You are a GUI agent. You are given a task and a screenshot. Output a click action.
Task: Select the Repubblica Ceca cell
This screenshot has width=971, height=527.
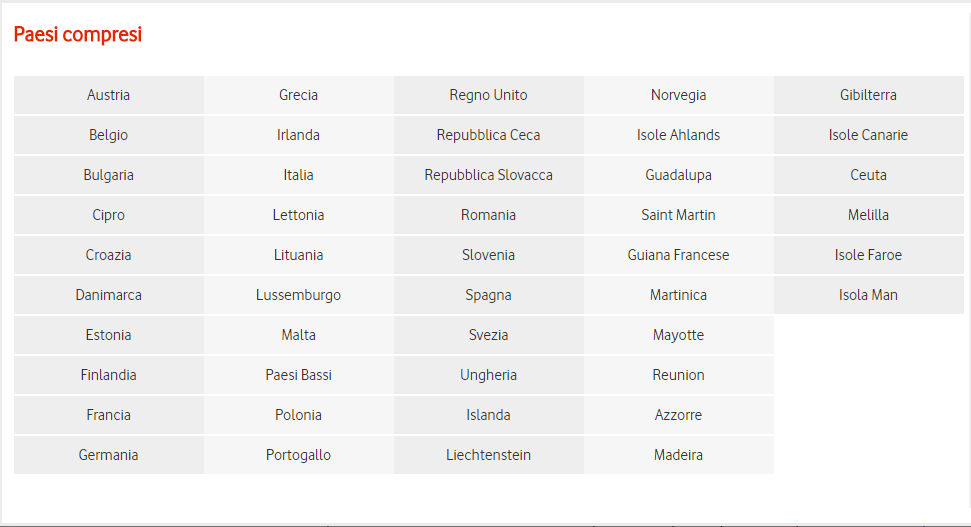pyautogui.click(x=488, y=135)
